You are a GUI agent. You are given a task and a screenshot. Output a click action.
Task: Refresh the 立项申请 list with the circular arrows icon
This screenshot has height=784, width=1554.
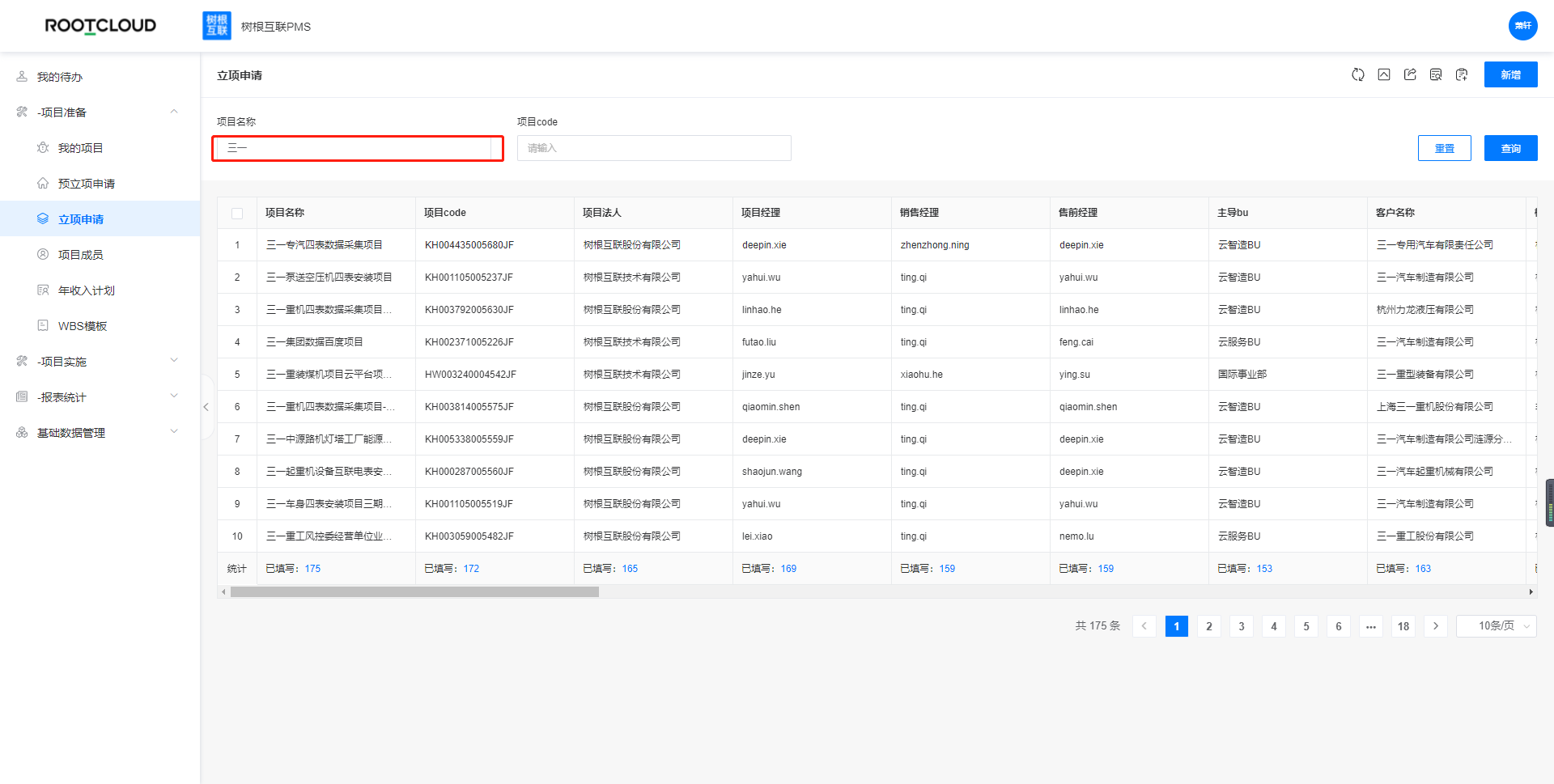coord(1358,74)
